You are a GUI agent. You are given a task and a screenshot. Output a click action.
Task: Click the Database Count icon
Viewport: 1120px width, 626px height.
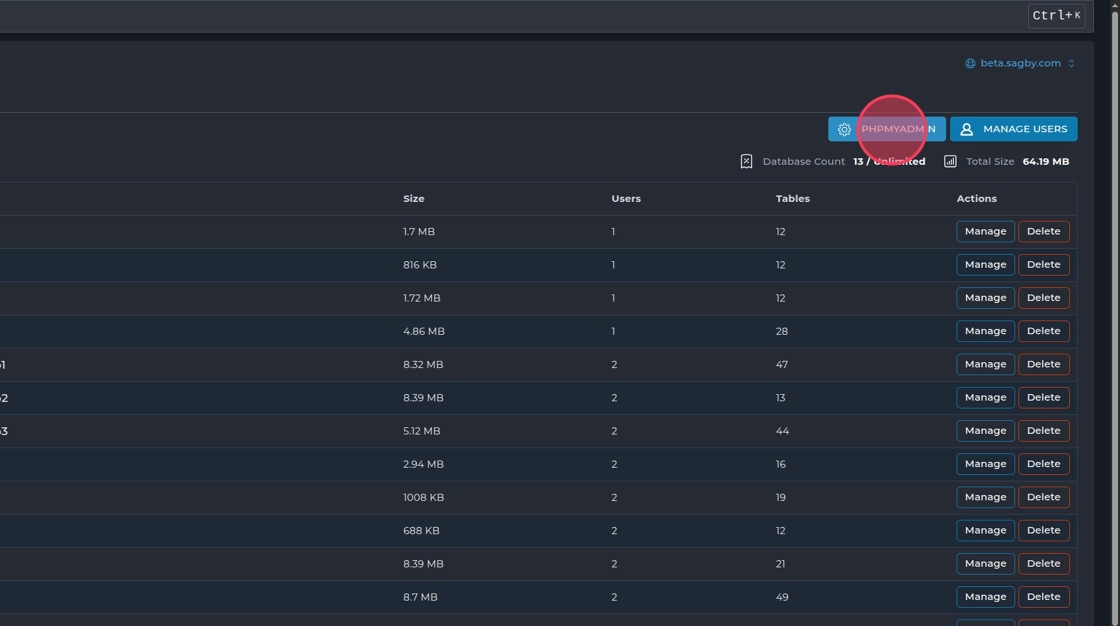[x=746, y=161]
